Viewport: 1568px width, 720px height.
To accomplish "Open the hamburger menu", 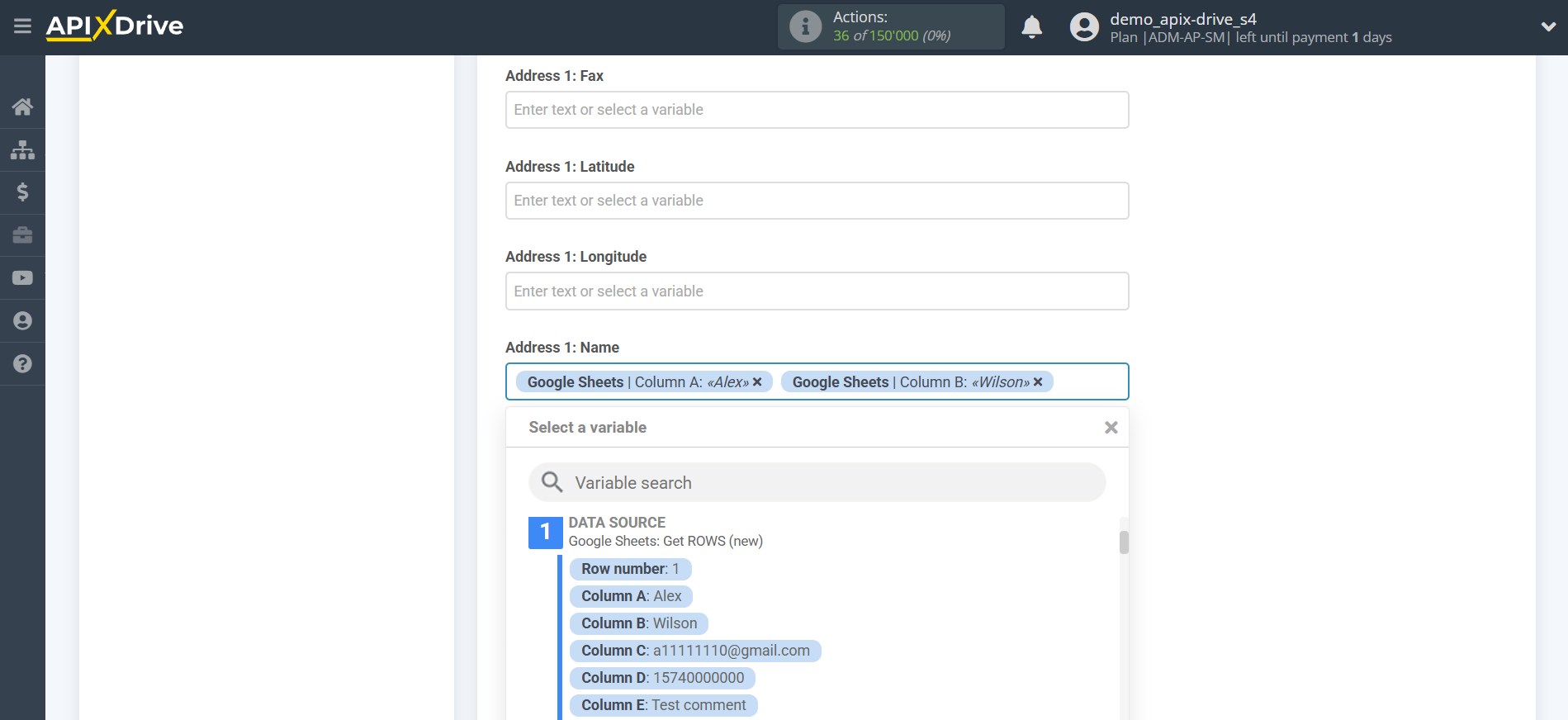I will pyautogui.click(x=22, y=26).
